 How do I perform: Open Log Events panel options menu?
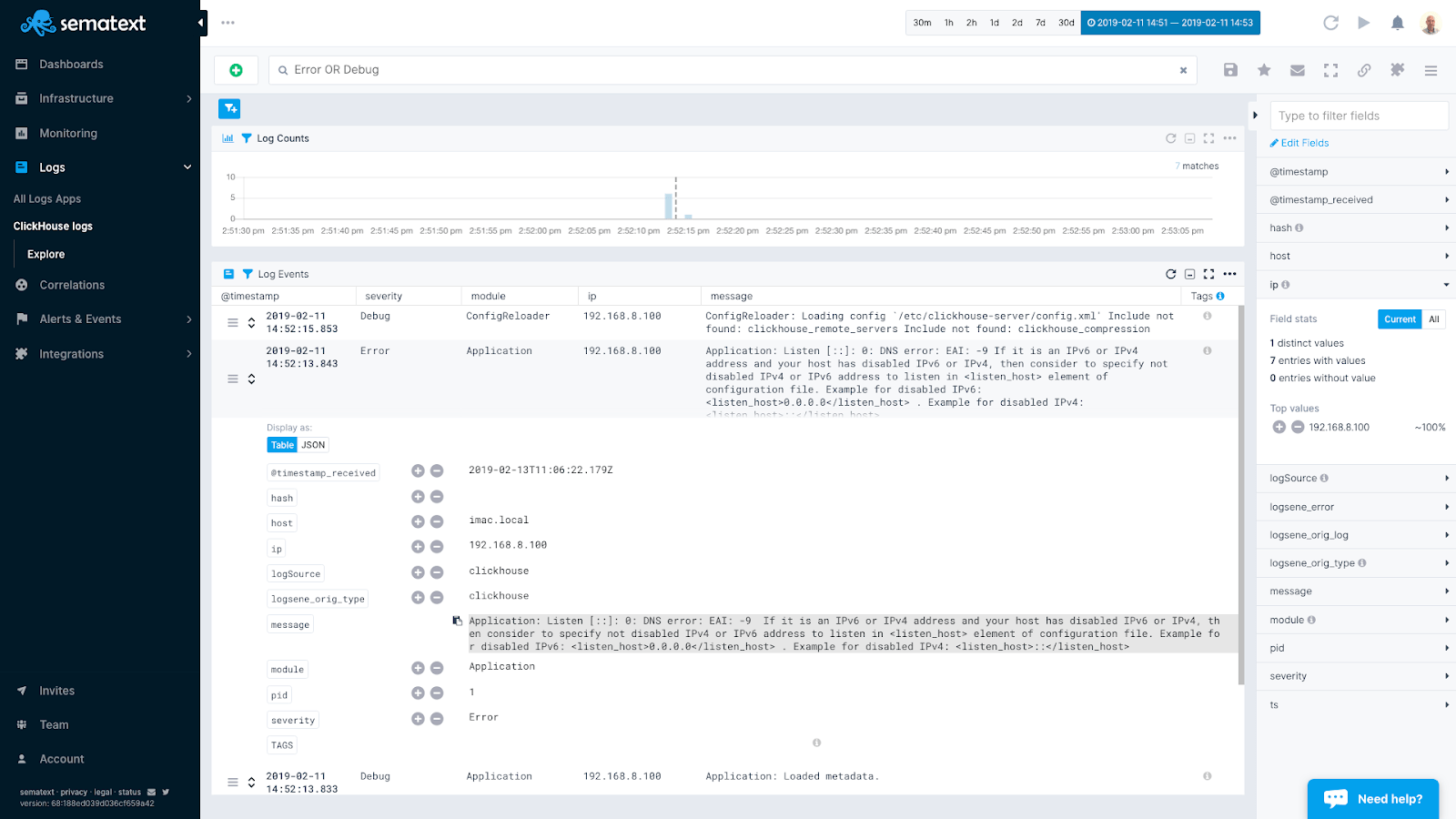(x=1229, y=274)
